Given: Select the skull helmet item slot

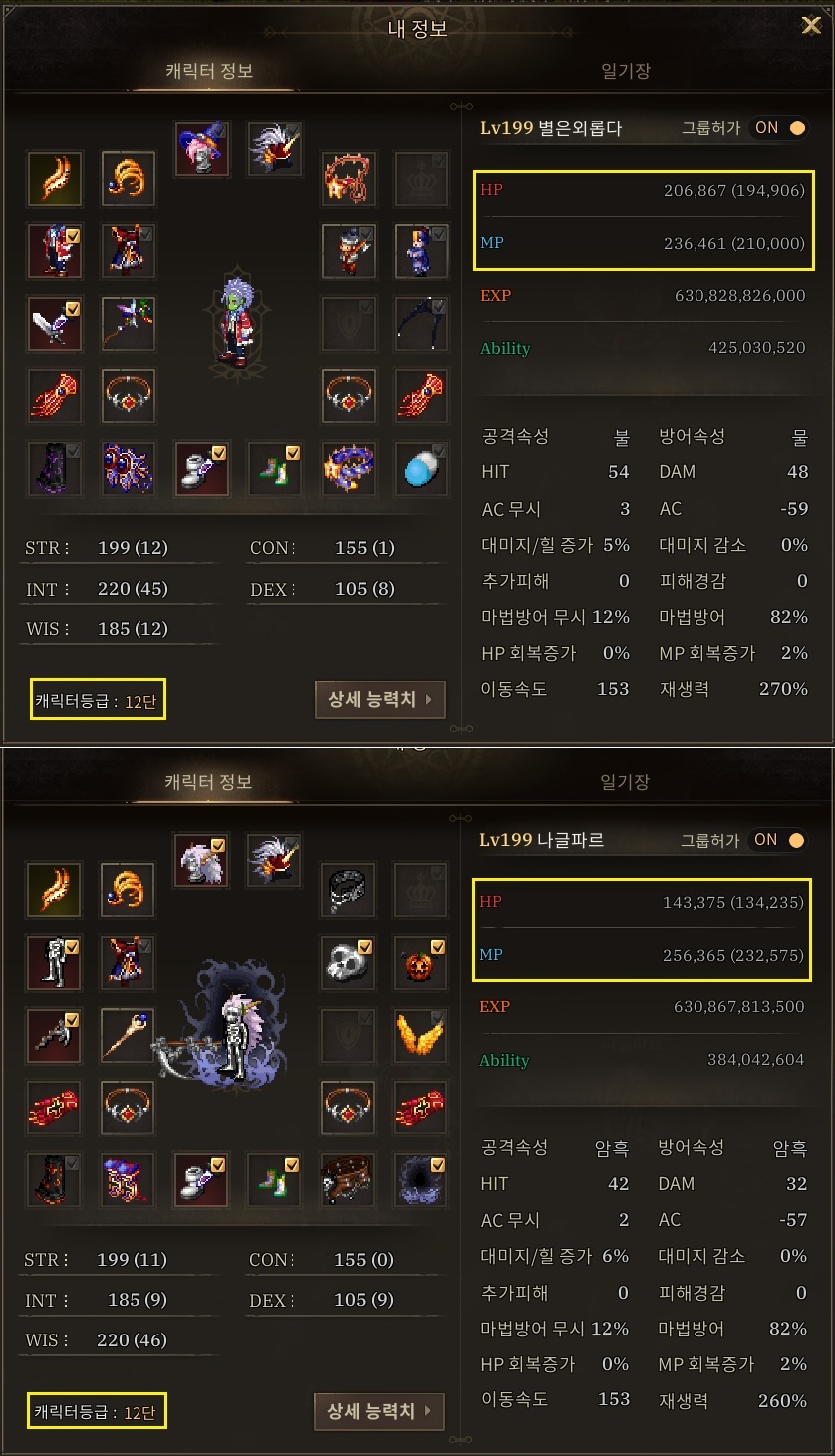Looking at the screenshot, I should 349,961.
